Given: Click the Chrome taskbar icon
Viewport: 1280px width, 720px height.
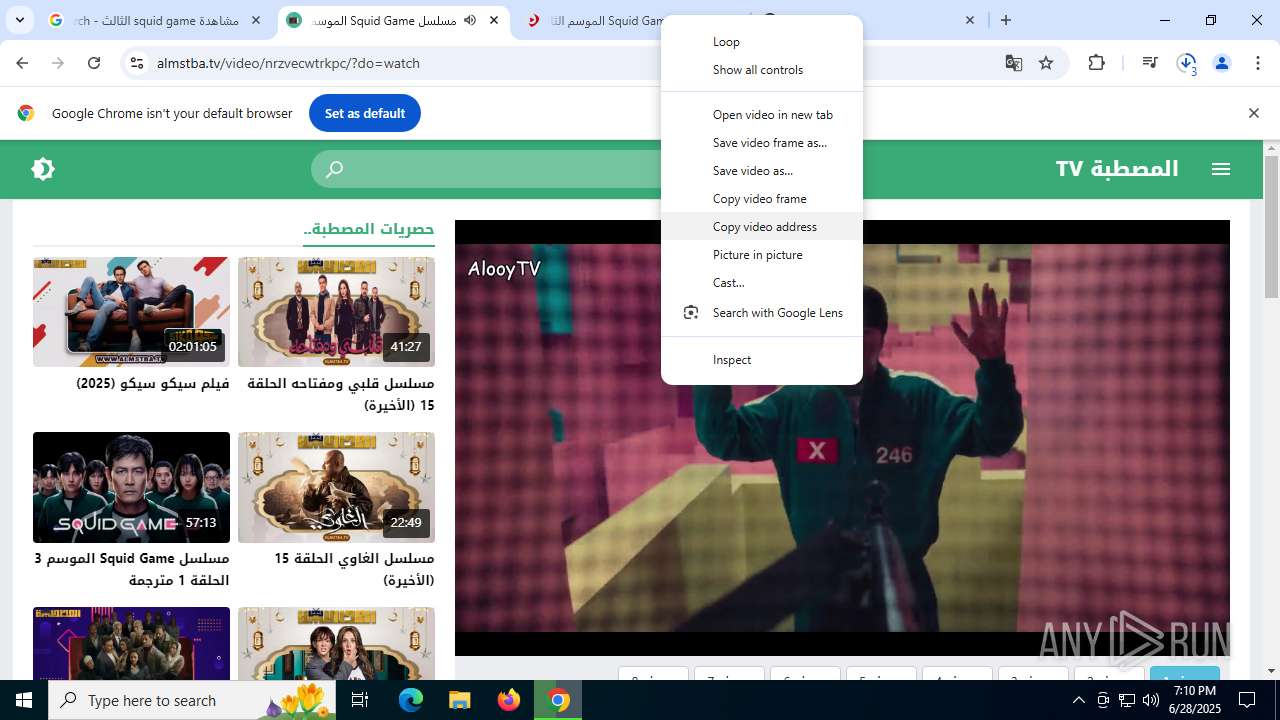Looking at the screenshot, I should [x=558, y=700].
